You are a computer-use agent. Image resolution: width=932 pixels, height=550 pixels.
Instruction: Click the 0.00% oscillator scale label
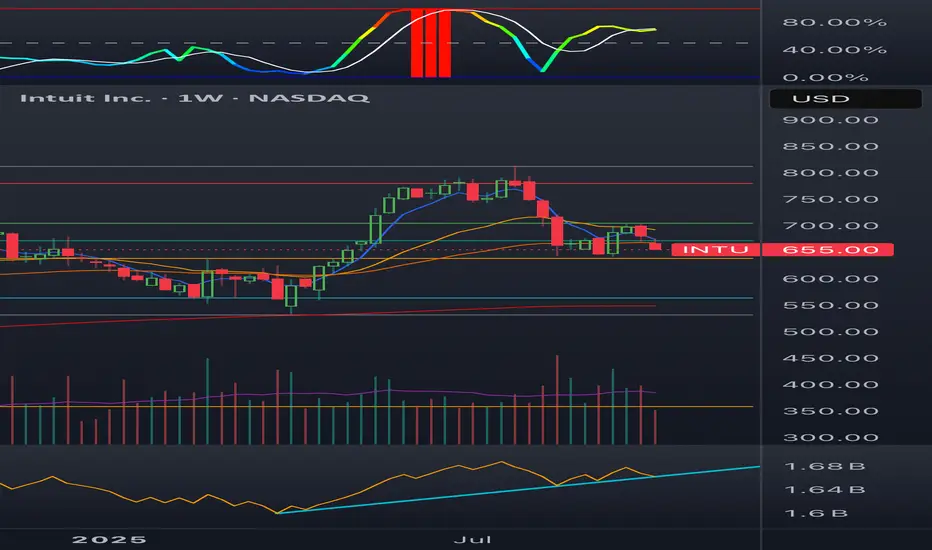pos(826,78)
